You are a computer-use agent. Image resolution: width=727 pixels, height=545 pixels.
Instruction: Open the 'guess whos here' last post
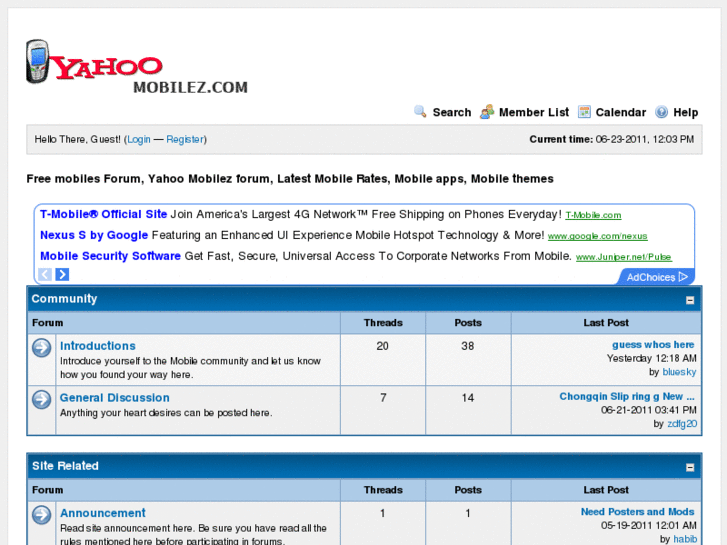(x=653, y=345)
